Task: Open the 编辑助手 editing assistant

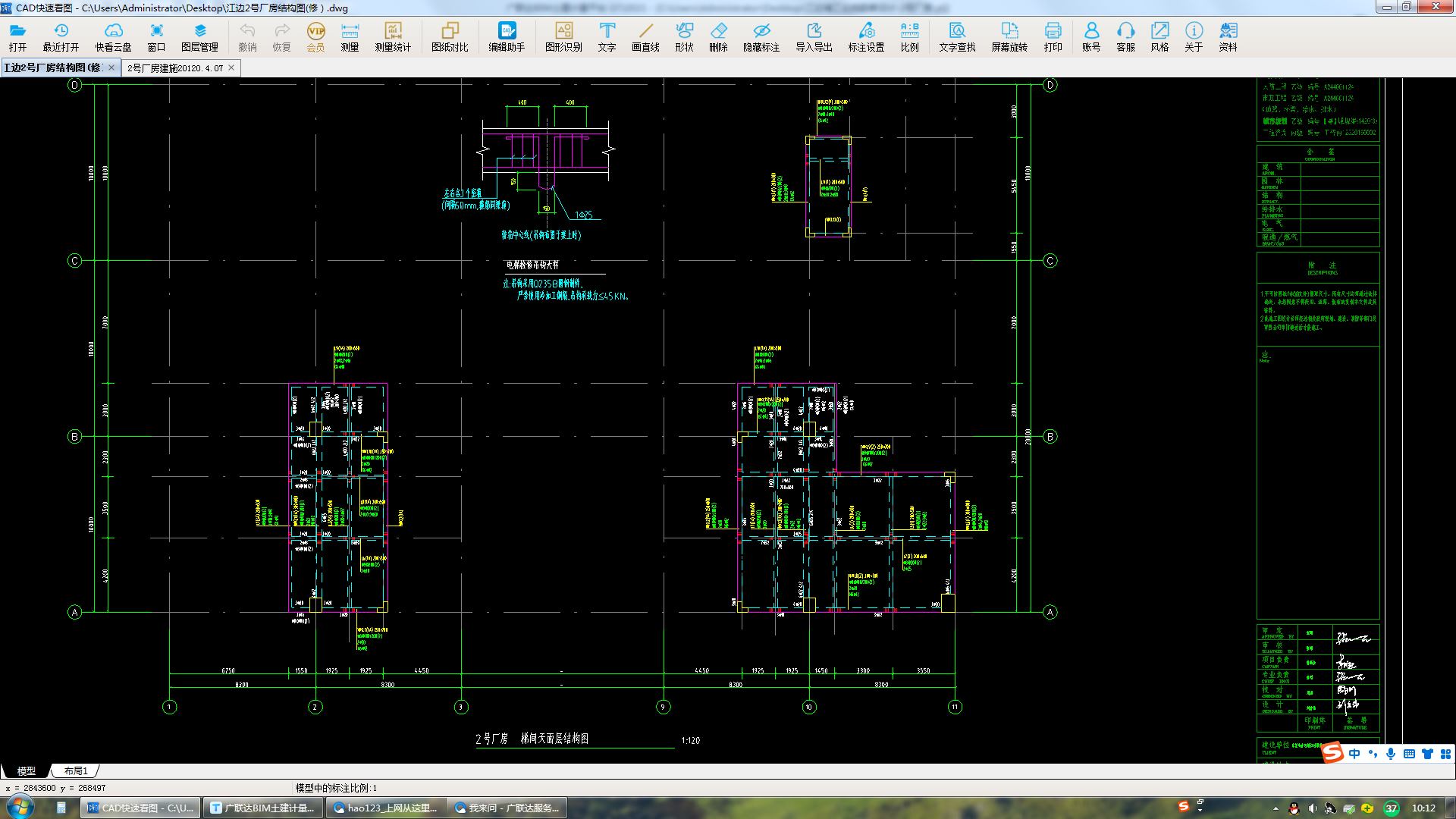Action: [x=507, y=37]
